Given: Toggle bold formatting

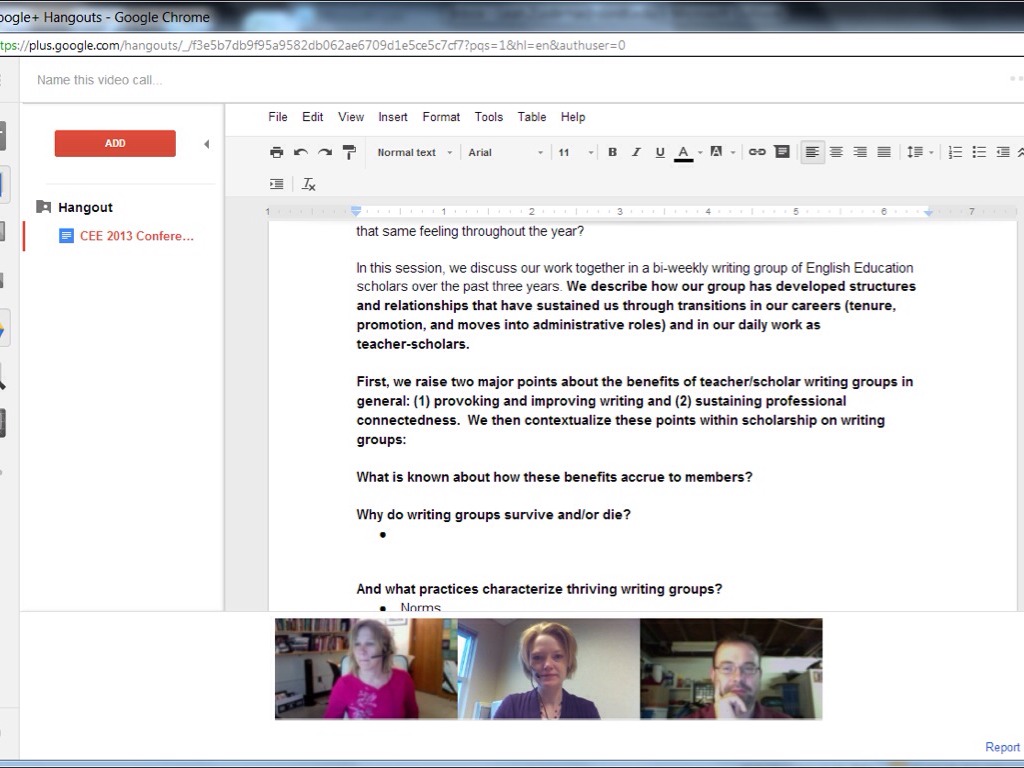Looking at the screenshot, I should [612, 152].
